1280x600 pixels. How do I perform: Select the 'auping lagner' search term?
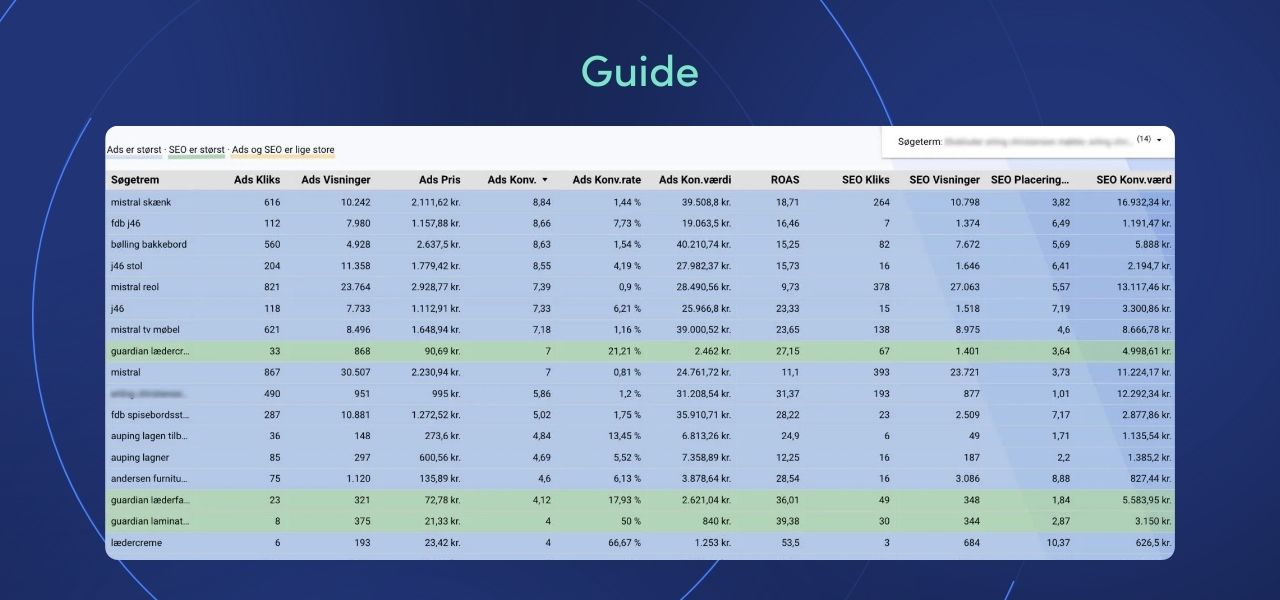pyautogui.click(x=139, y=457)
